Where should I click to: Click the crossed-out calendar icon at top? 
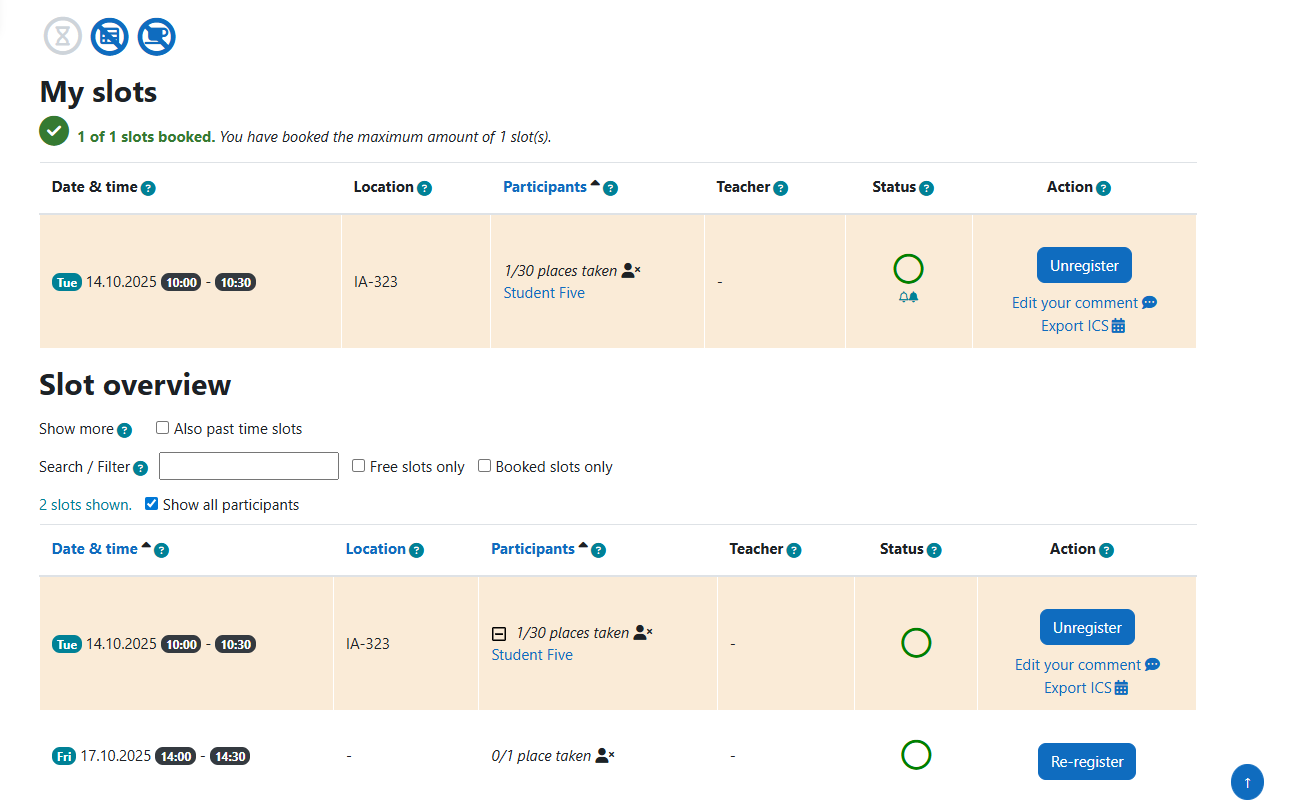110,37
